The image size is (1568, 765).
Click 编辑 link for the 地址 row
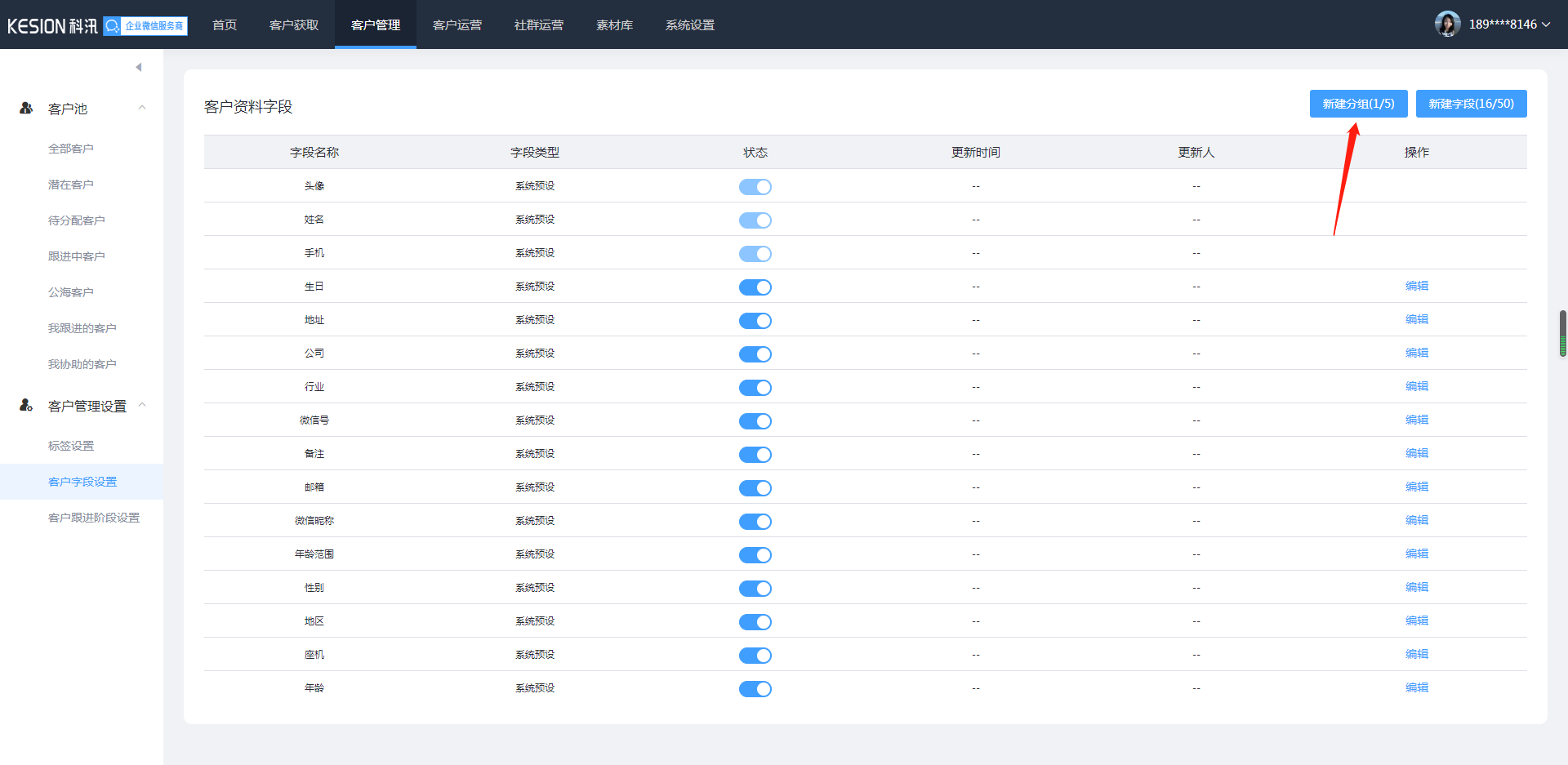[1416, 319]
